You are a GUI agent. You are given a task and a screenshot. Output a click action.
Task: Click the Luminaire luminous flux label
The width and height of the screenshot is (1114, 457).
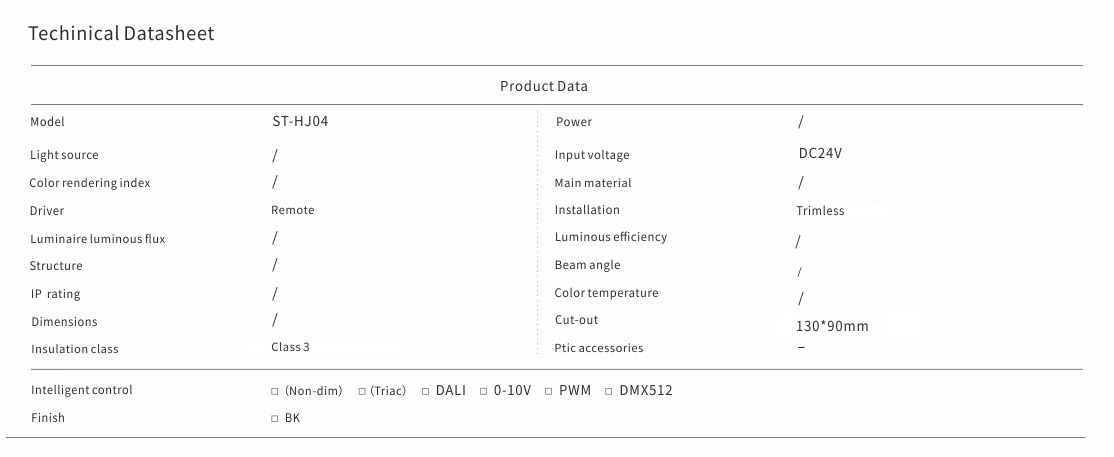click(97, 239)
